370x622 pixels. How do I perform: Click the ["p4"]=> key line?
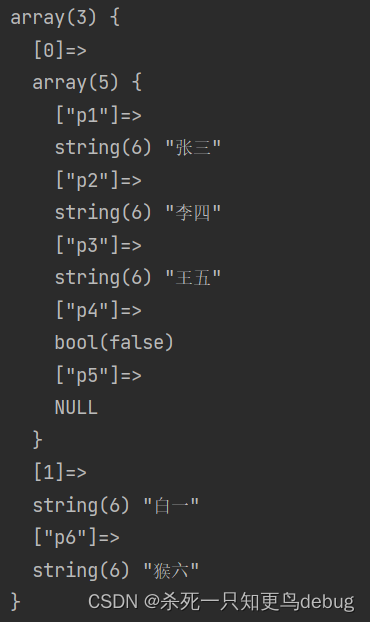point(98,311)
